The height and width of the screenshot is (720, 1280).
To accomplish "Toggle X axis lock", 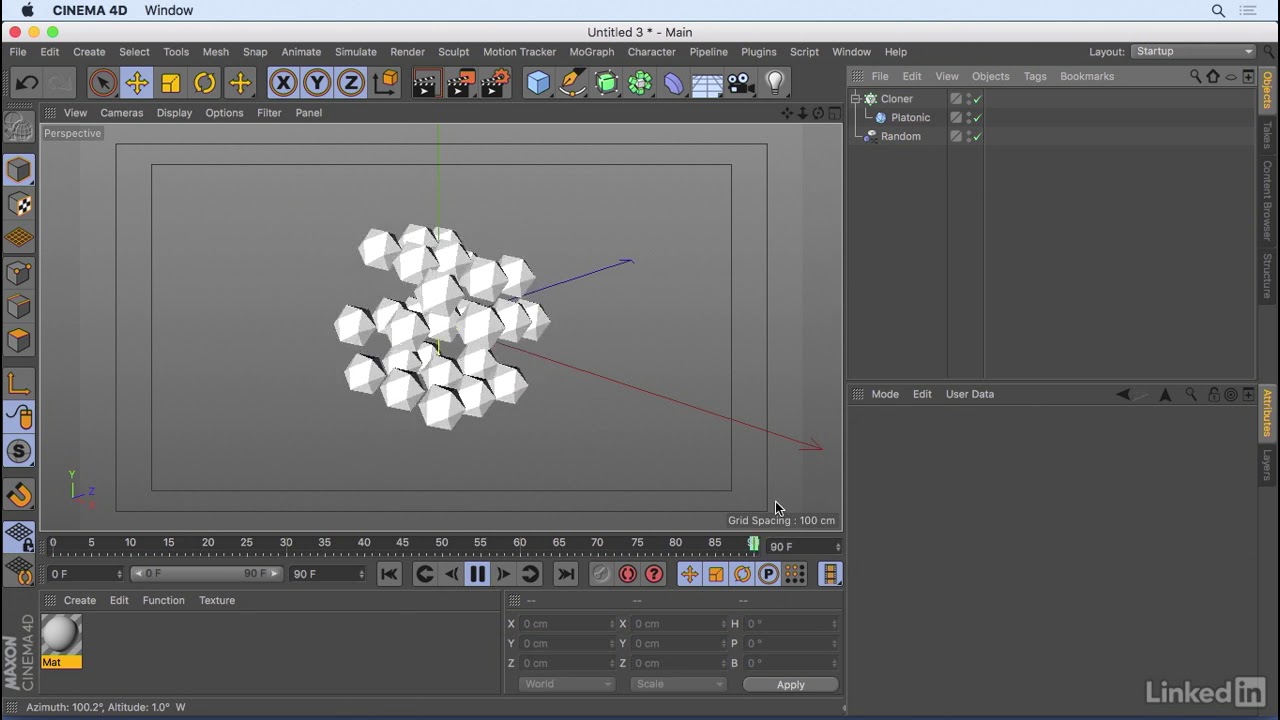I will tap(283, 83).
